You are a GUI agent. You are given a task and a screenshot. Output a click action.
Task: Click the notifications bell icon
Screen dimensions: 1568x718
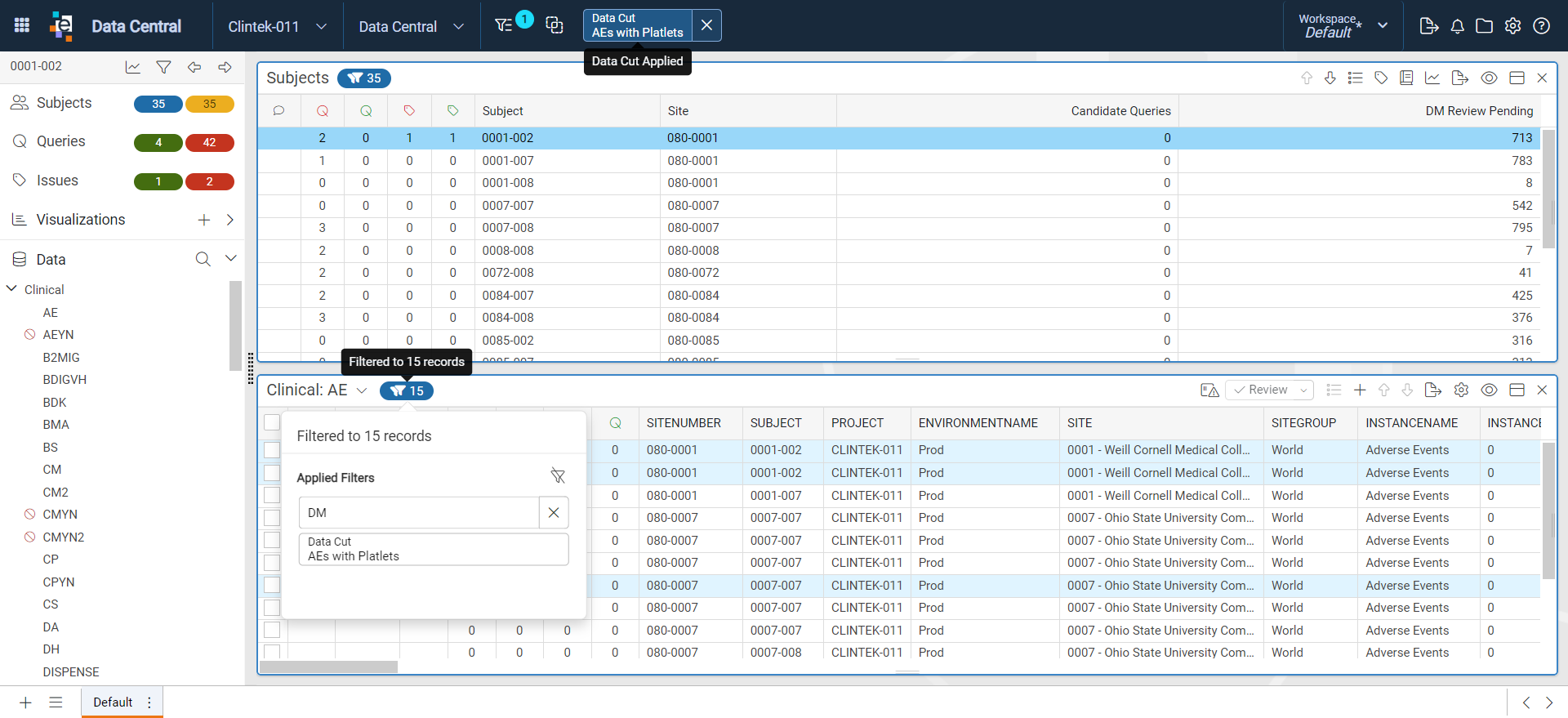[x=1457, y=26]
